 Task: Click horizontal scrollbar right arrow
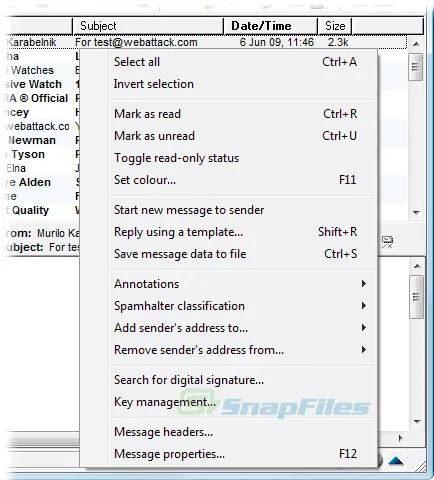tap(400, 438)
